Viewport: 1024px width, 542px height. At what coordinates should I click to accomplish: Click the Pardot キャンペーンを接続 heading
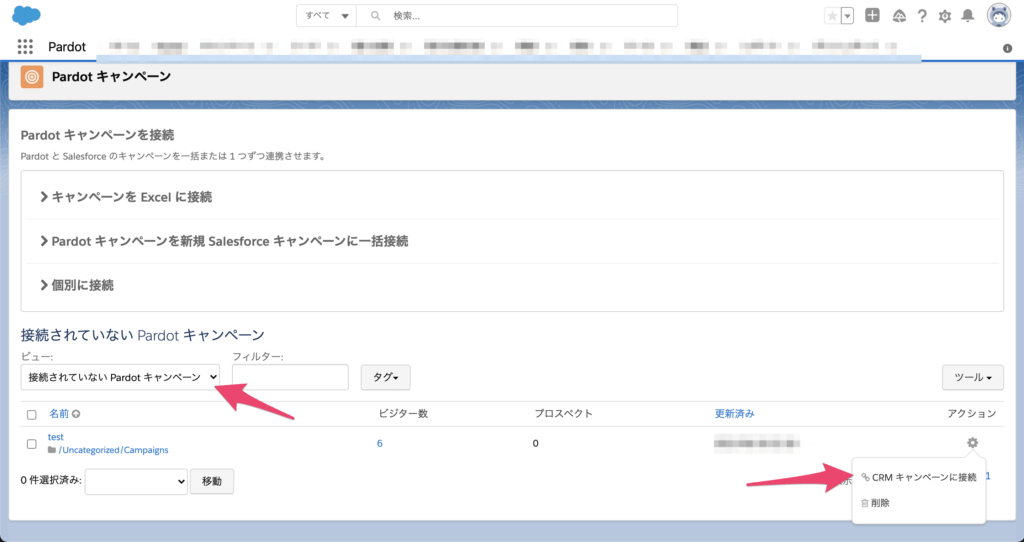coord(97,135)
